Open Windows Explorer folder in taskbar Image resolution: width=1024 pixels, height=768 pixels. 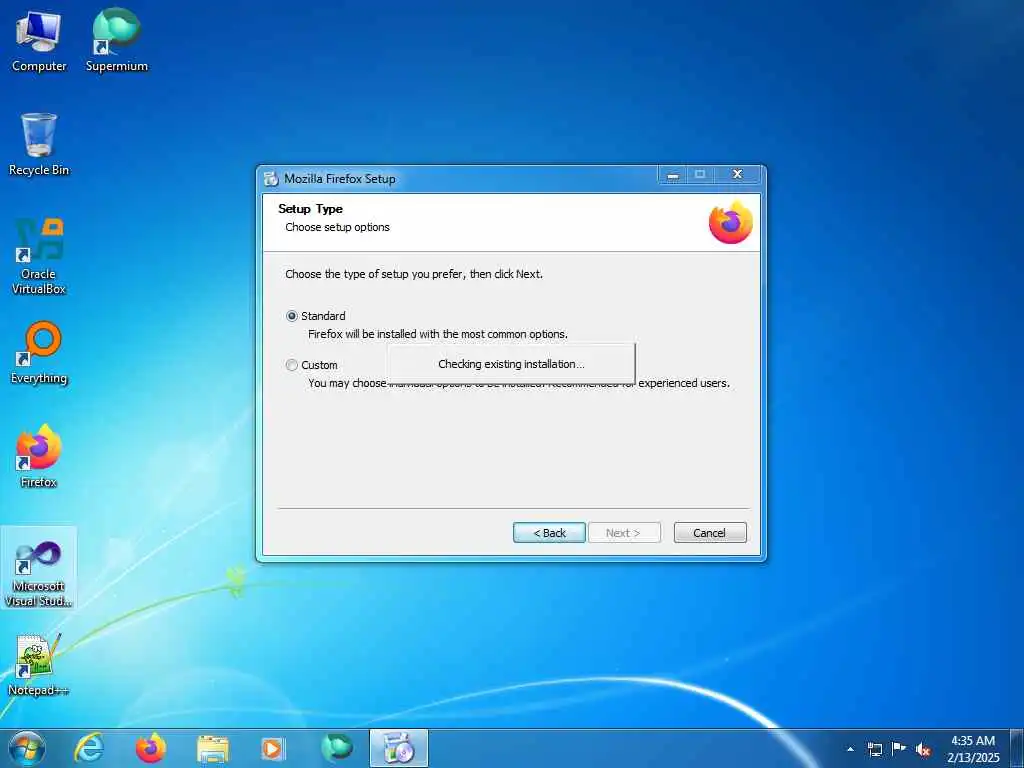pyautogui.click(x=213, y=748)
